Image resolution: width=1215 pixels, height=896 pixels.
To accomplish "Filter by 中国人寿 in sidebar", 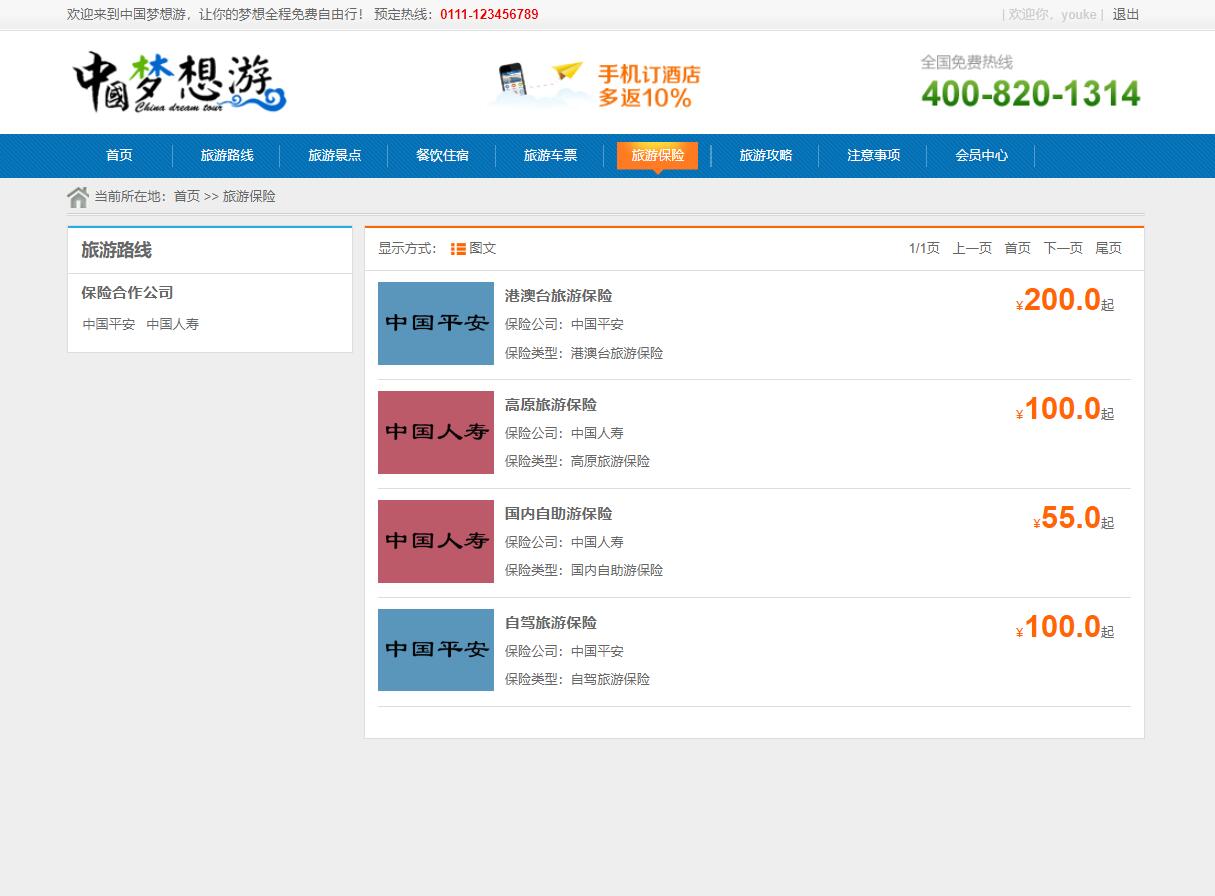I will coord(172,324).
